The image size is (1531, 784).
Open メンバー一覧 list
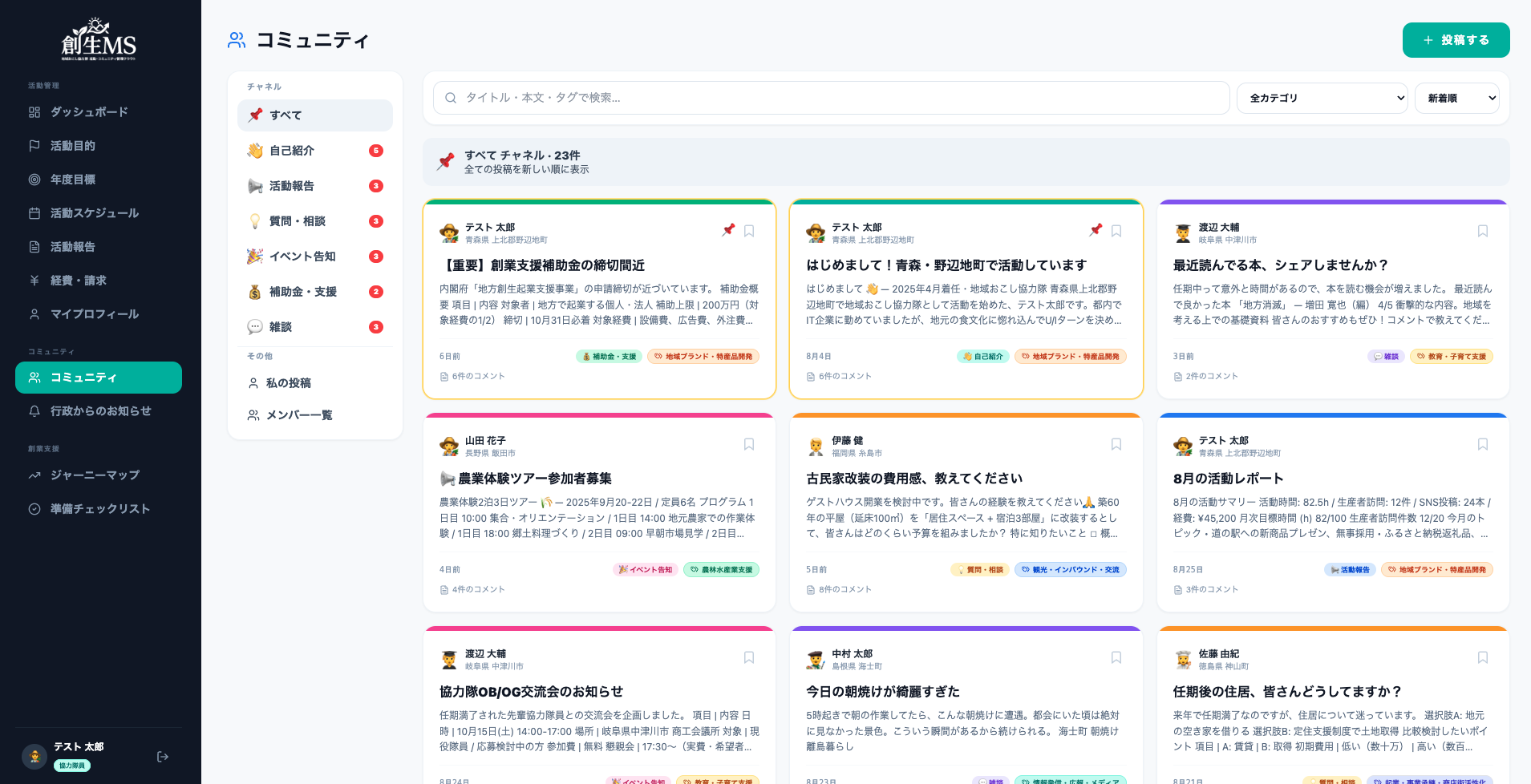(315, 415)
